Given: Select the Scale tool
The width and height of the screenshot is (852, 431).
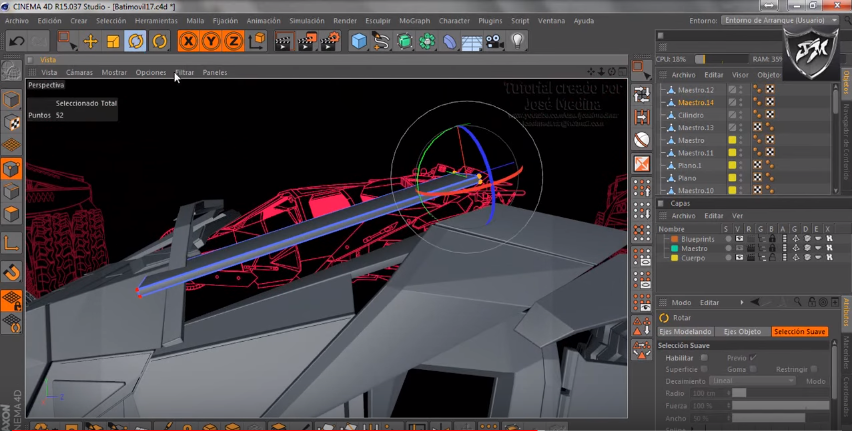Looking at the screenshot, I should 113,41.
